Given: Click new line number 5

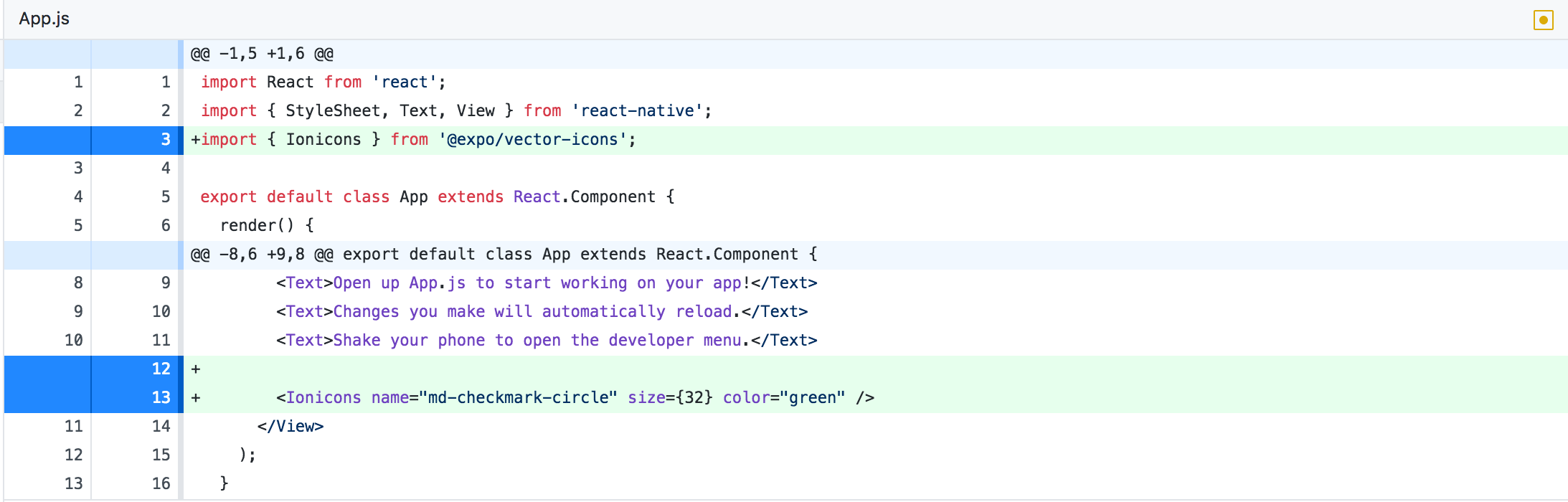Looking at the screenshot, I should [166, 197].
